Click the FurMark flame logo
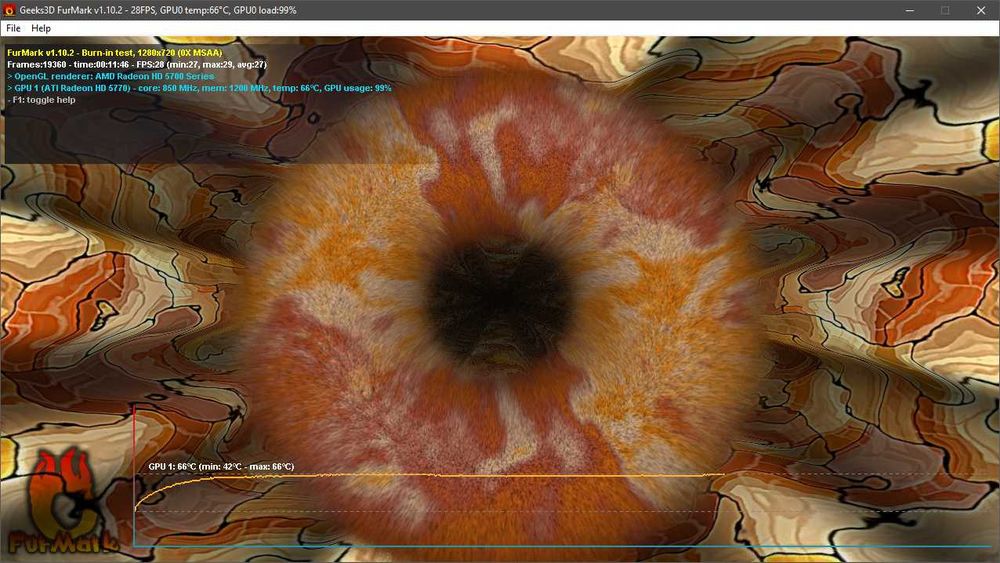The width and height of the screenshot is (1000, 563). pos(62,501)
